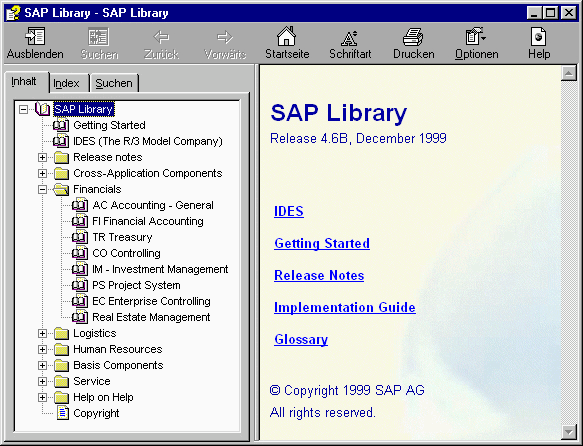Open the Copyright document icon in tree
This screenshot has height=446, width=583.
(62, 413)
